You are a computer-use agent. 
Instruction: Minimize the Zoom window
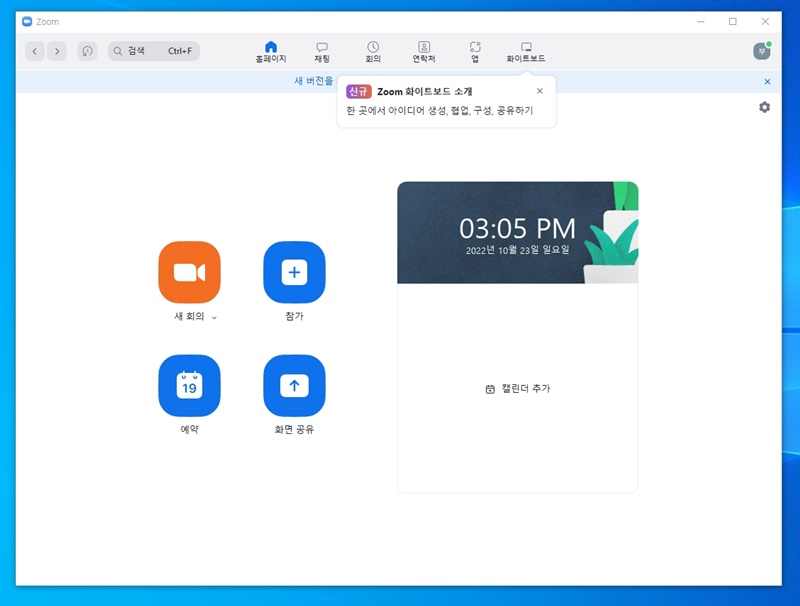pos(701,21)
